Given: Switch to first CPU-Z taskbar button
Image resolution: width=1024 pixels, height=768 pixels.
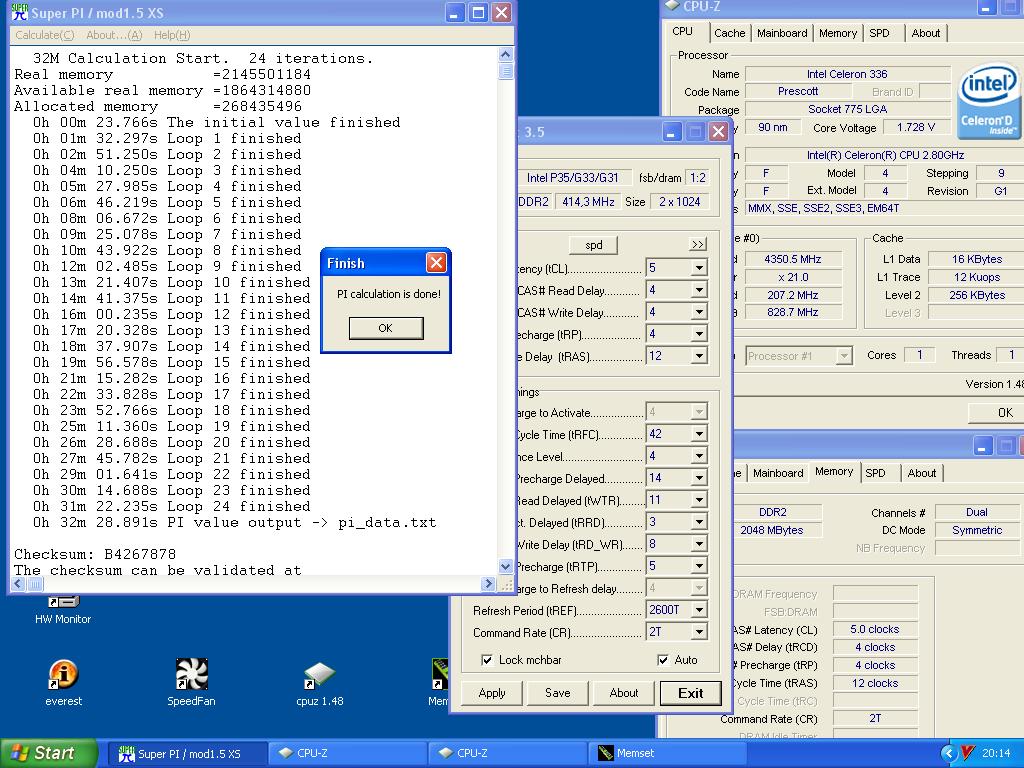Looking at the screenshot, I should 347,754.
